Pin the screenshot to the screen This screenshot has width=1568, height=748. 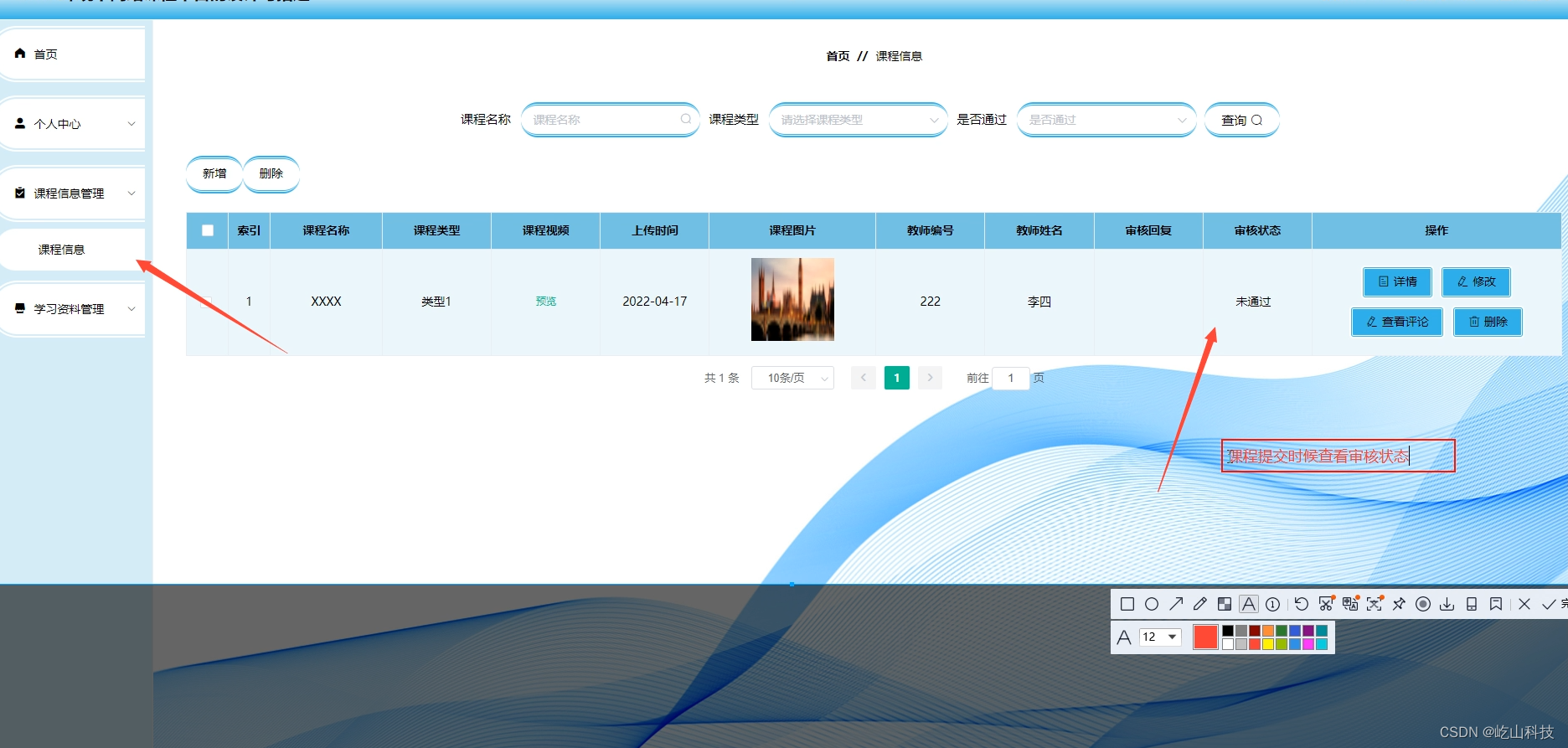tap(1399, 604)
